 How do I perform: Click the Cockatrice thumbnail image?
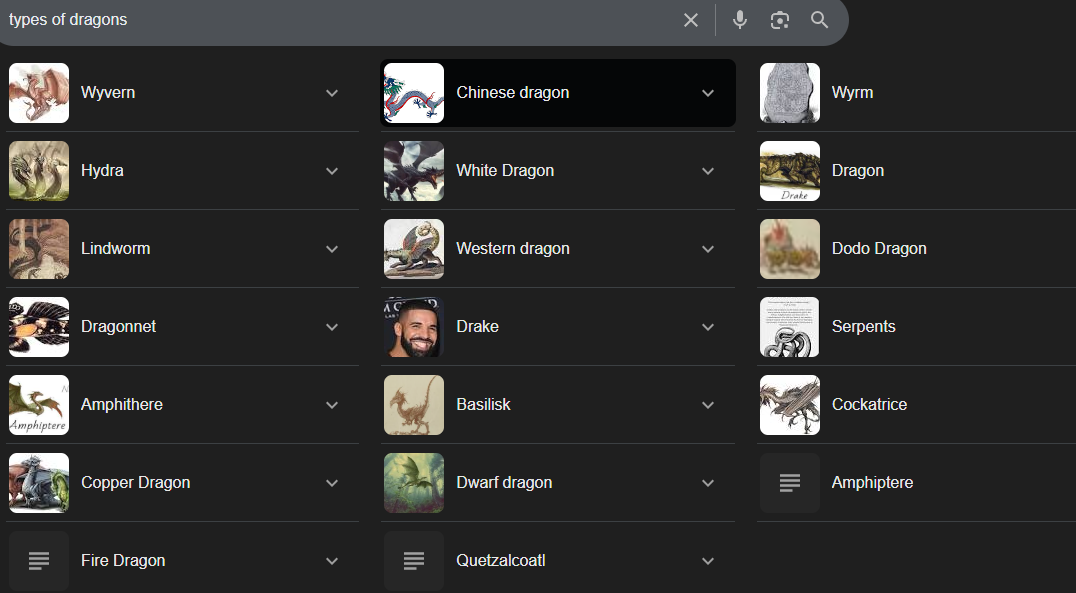(790, 405)
